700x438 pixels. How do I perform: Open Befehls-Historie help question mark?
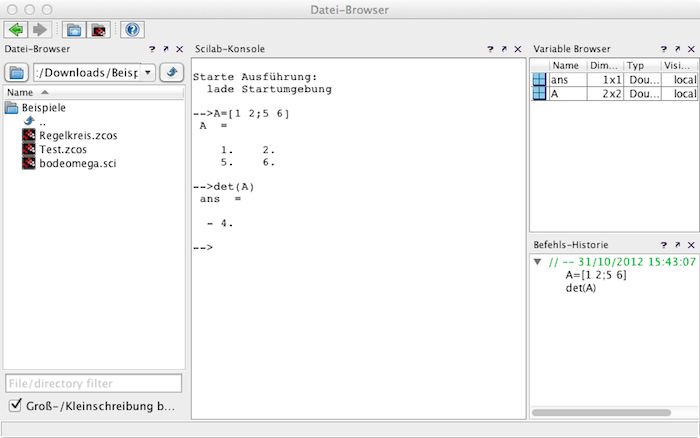coord(664,245)
